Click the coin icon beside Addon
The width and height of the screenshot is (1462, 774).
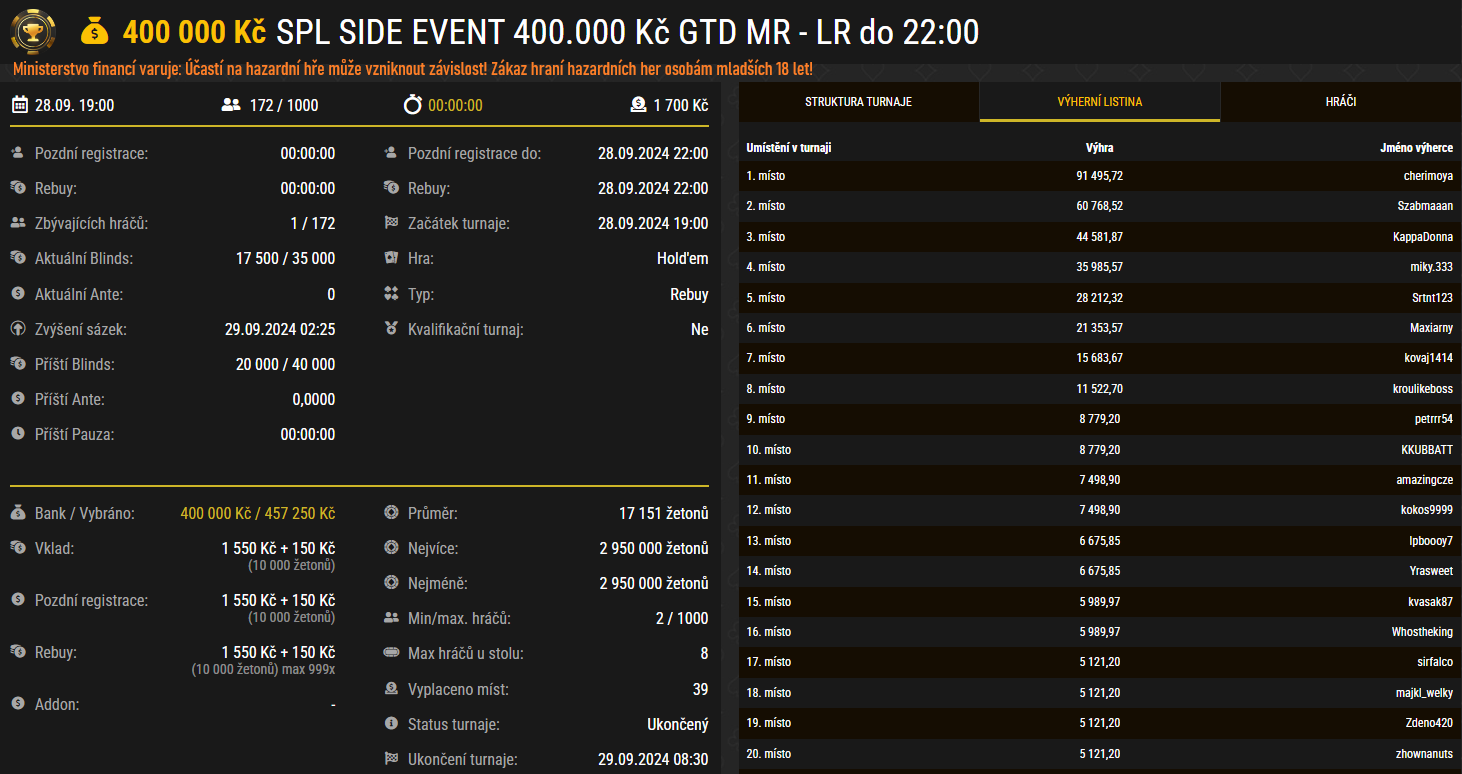click(18, 704)
